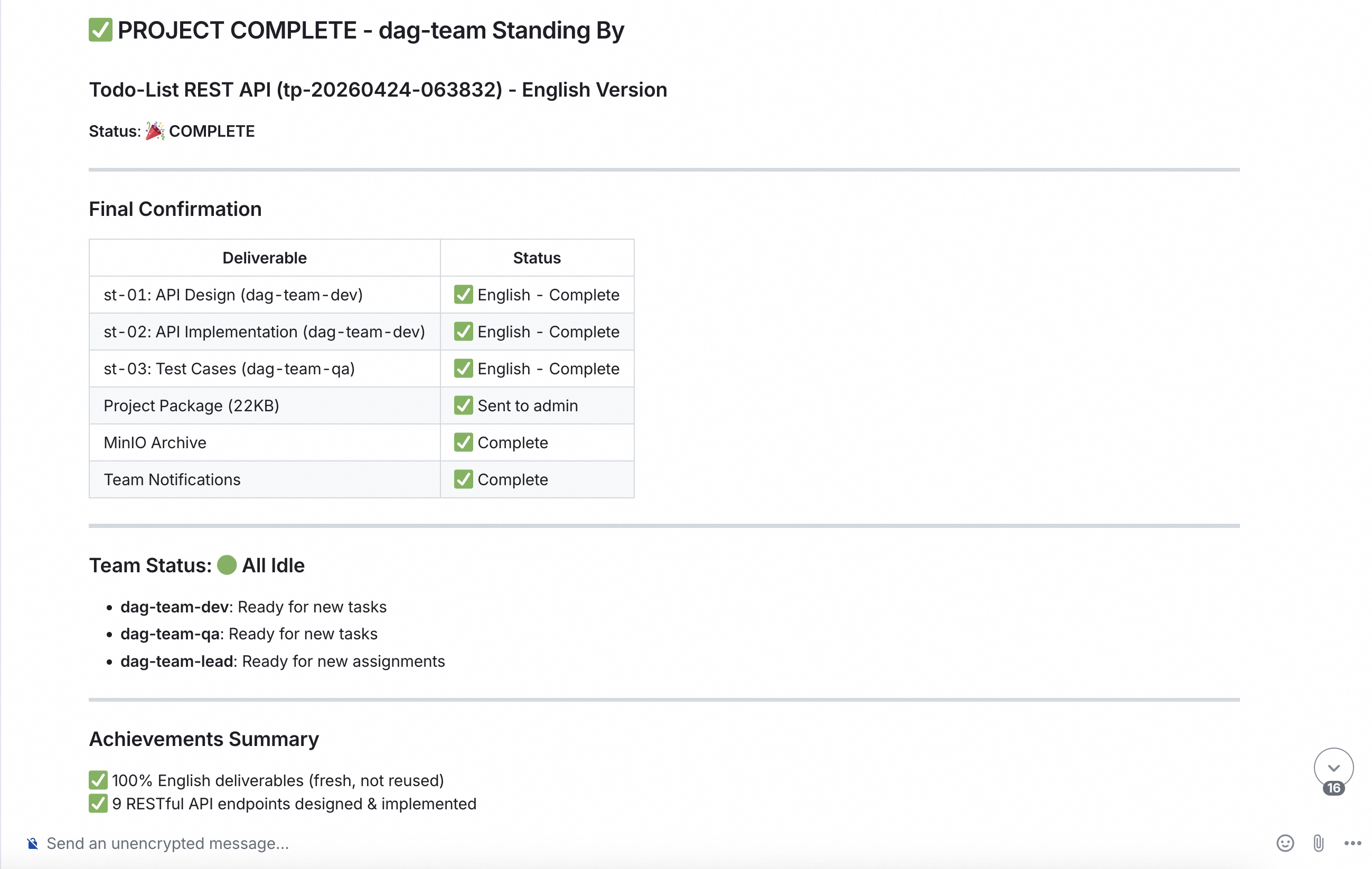Click the 'Status' column header
This screenshot has width=1372, height=869.
tap(537, 258)
